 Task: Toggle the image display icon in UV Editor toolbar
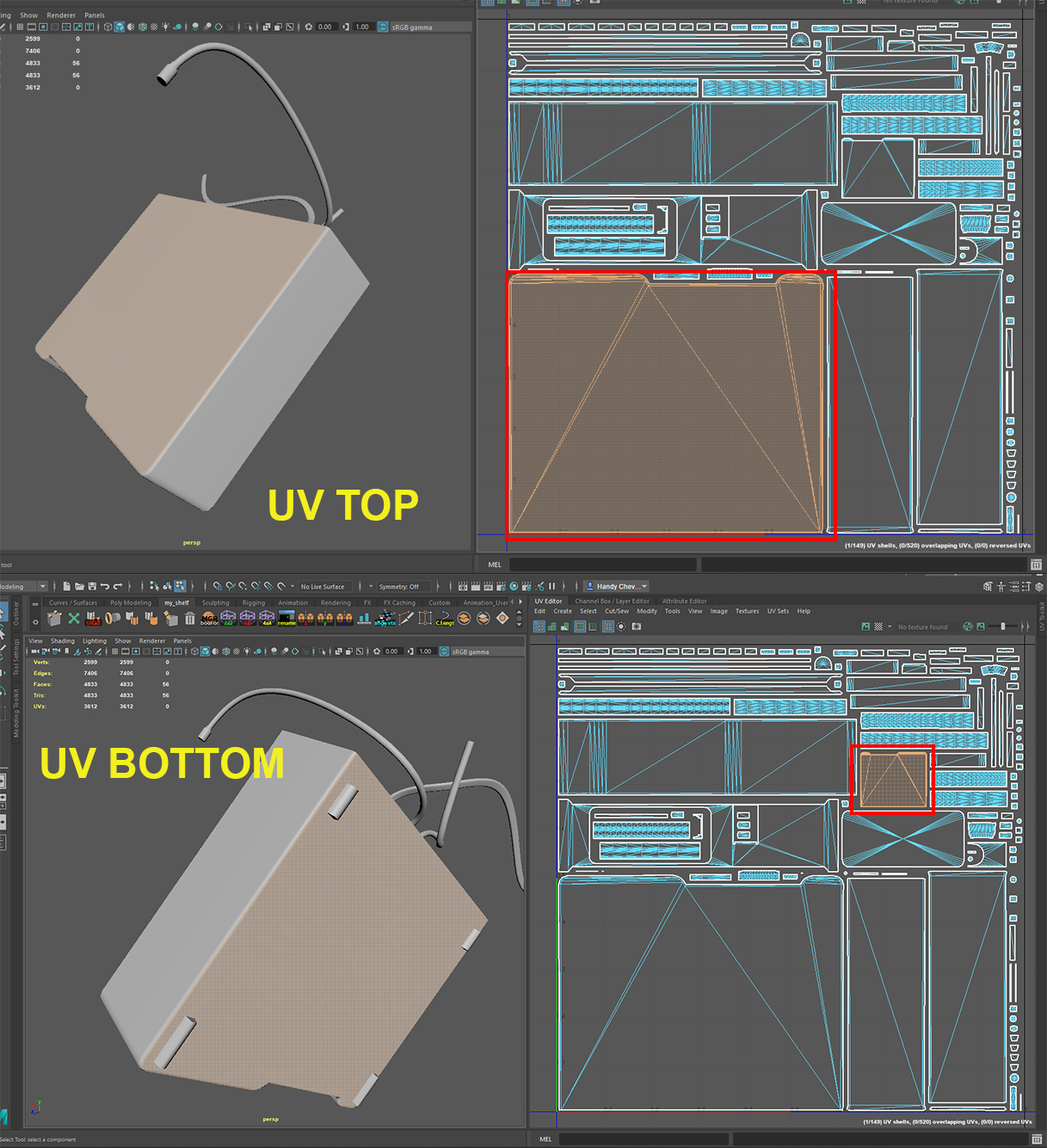(x=865, y=626)
